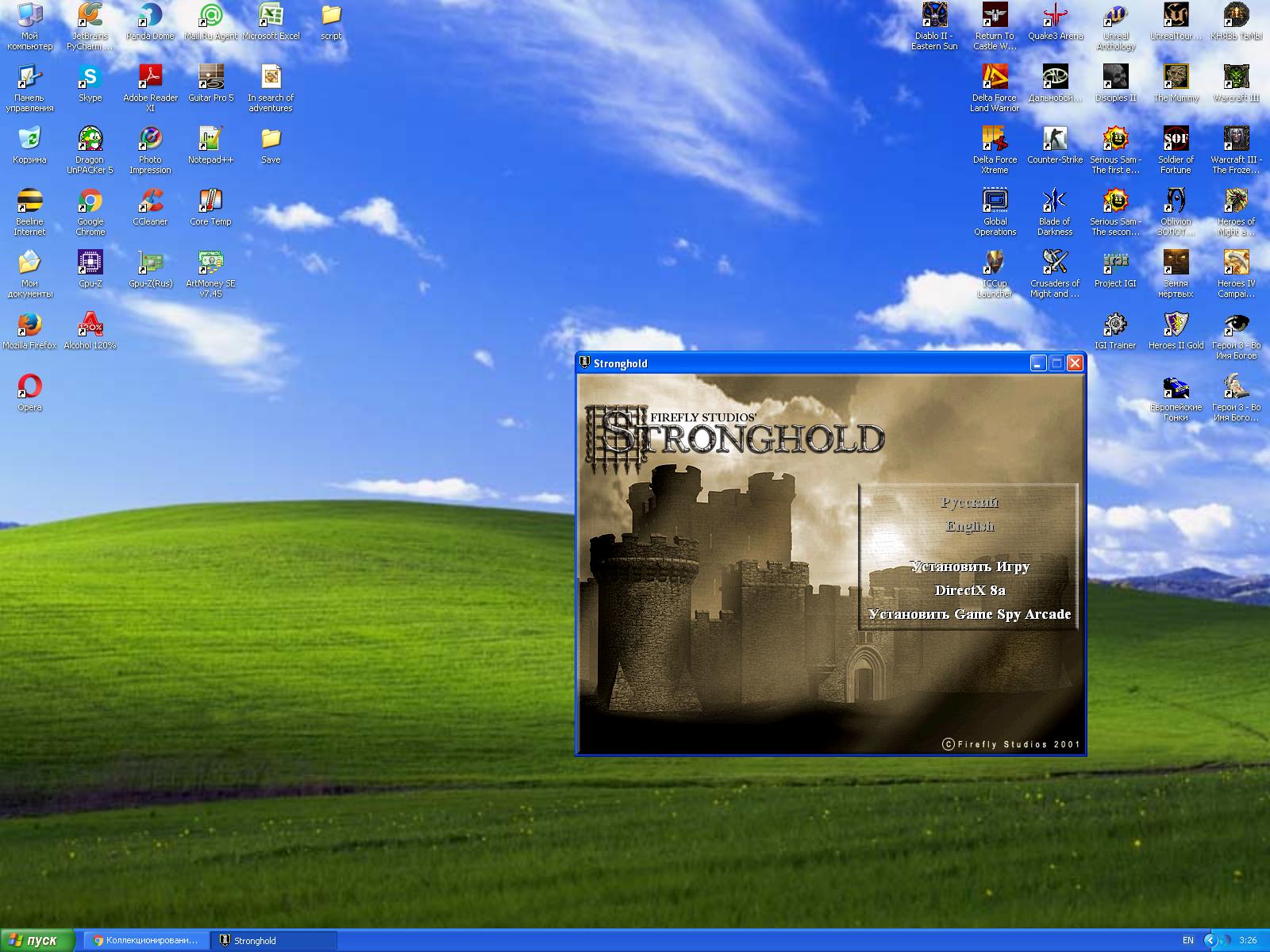This screenshot has width=1270, height=952.
Task: Select ArtMoney SE v7.45 desktop icon
Action: [x=210, y=274]
